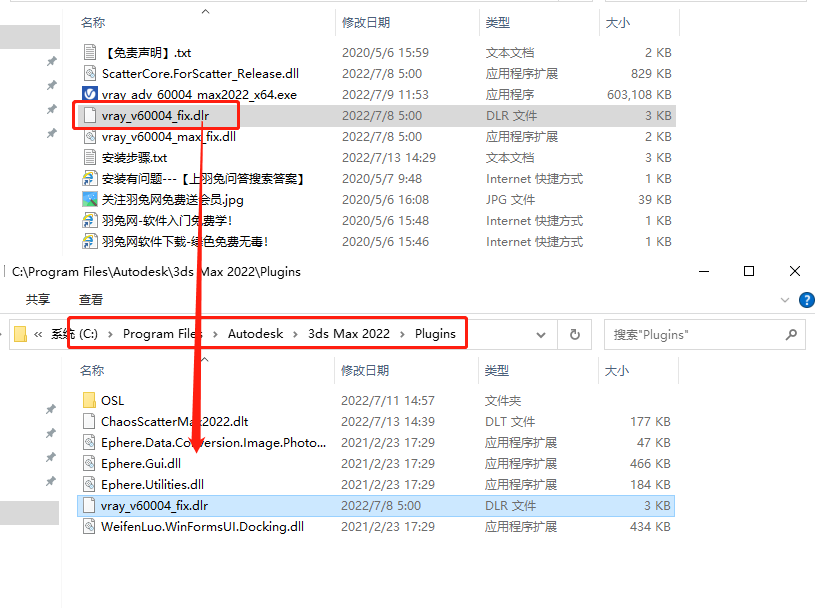
Task: Open the 共享 ribbon tab
Action: pyautogui.click(x=38, y=299)
